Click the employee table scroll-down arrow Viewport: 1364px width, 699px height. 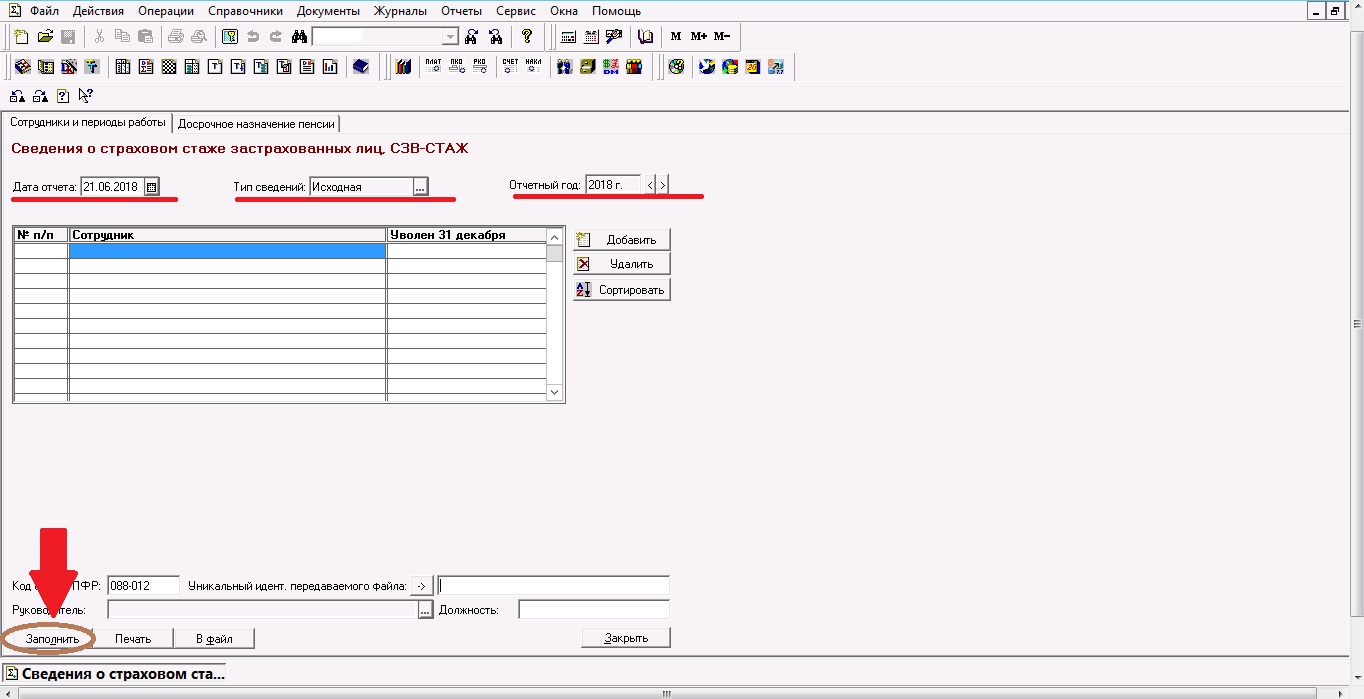pyautogui.click(x=555, y=393)
